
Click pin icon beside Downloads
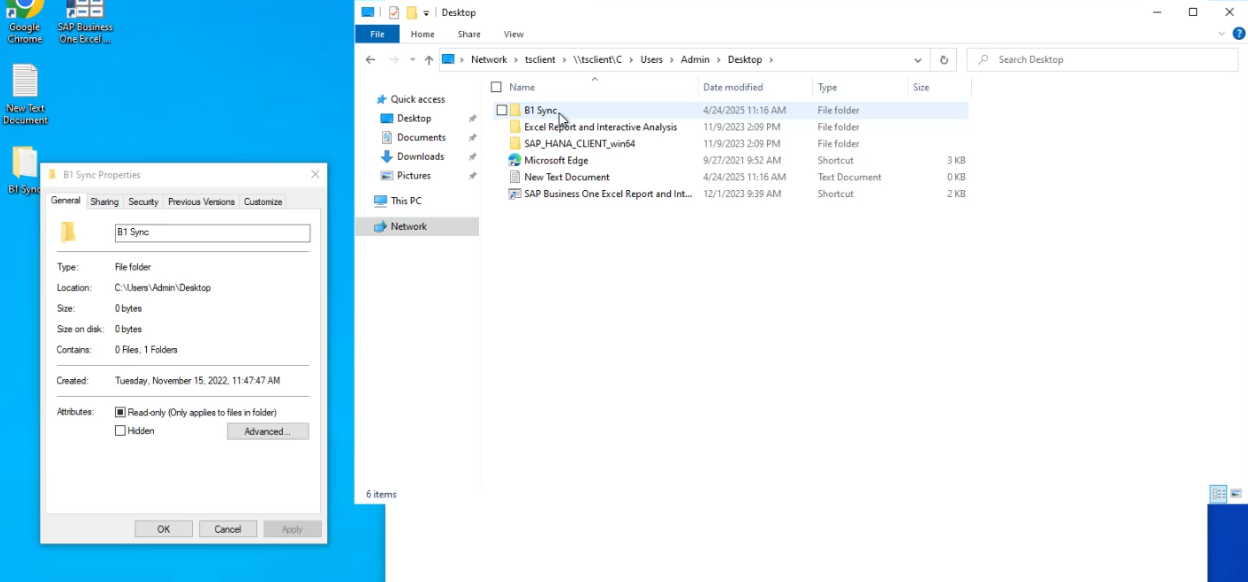click(472, 156)
